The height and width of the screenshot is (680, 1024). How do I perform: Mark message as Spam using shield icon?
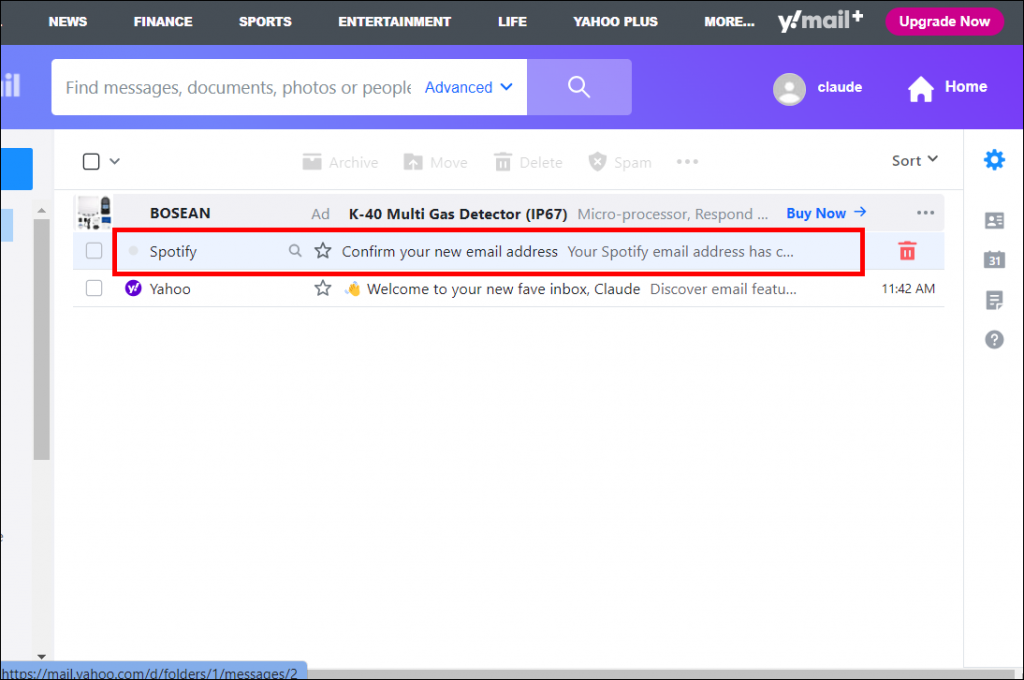click(619, 161)
